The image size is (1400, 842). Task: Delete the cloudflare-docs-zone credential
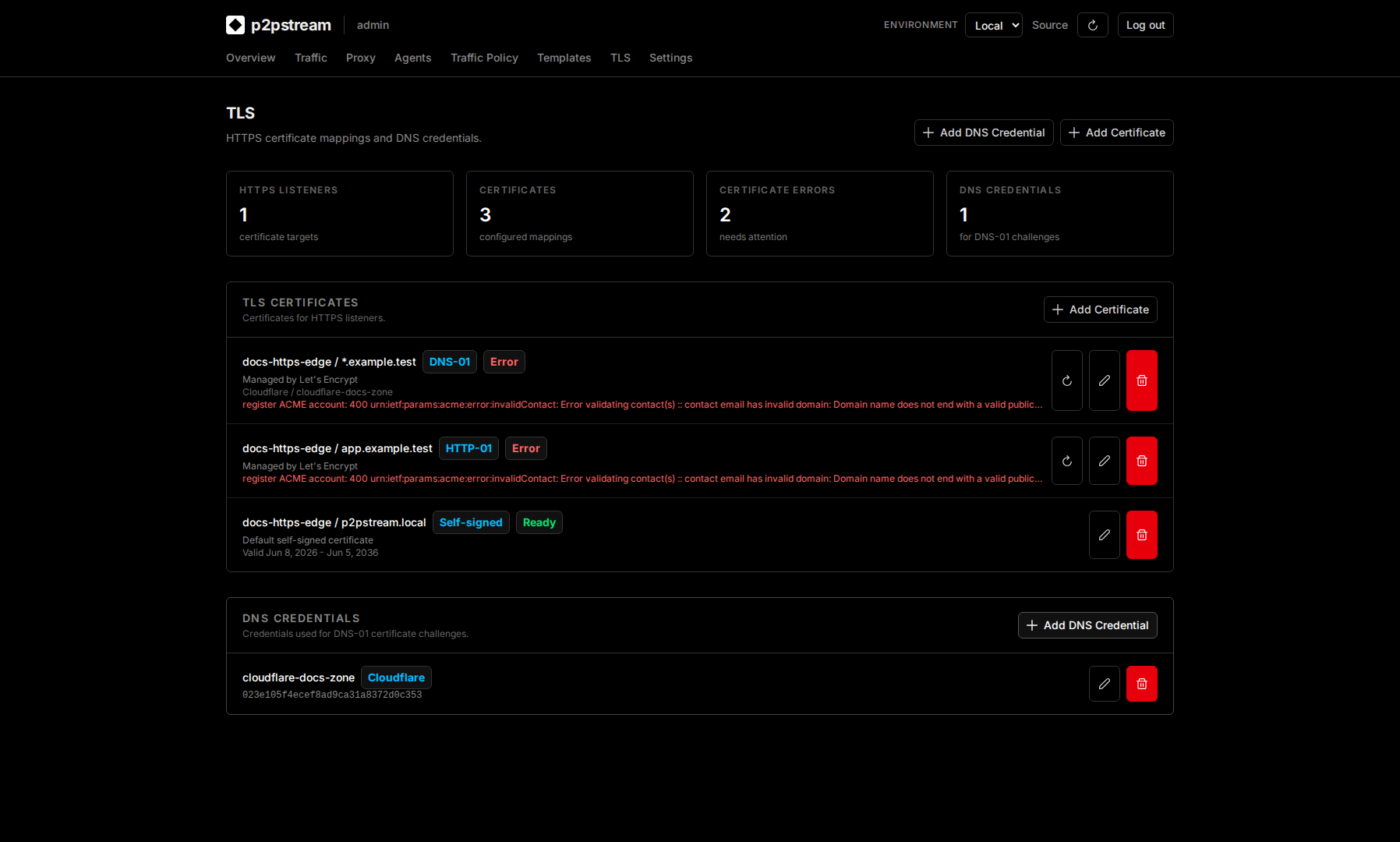(1142, 684)
